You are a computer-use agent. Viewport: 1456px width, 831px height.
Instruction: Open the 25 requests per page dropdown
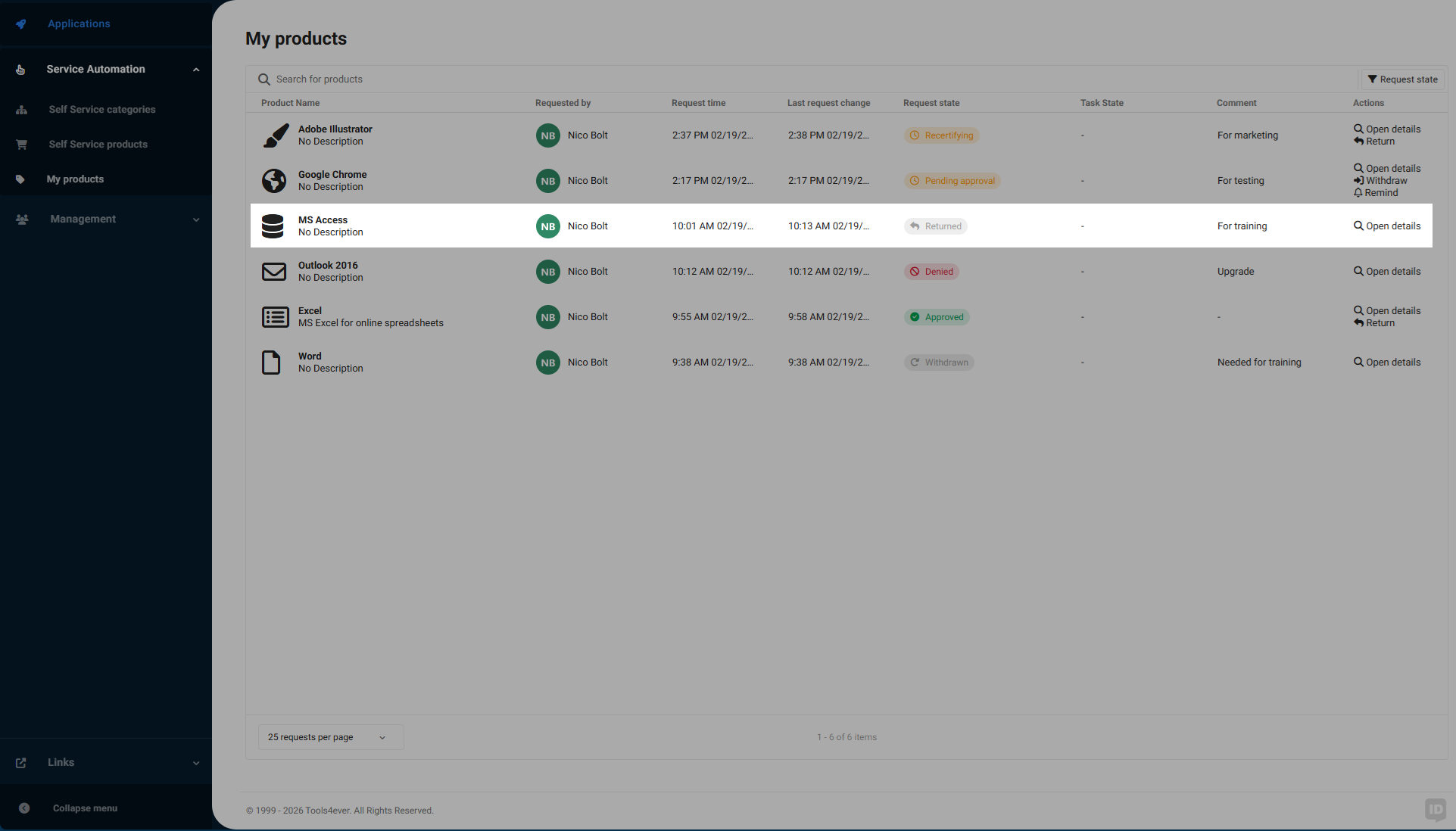pos(329,736)
